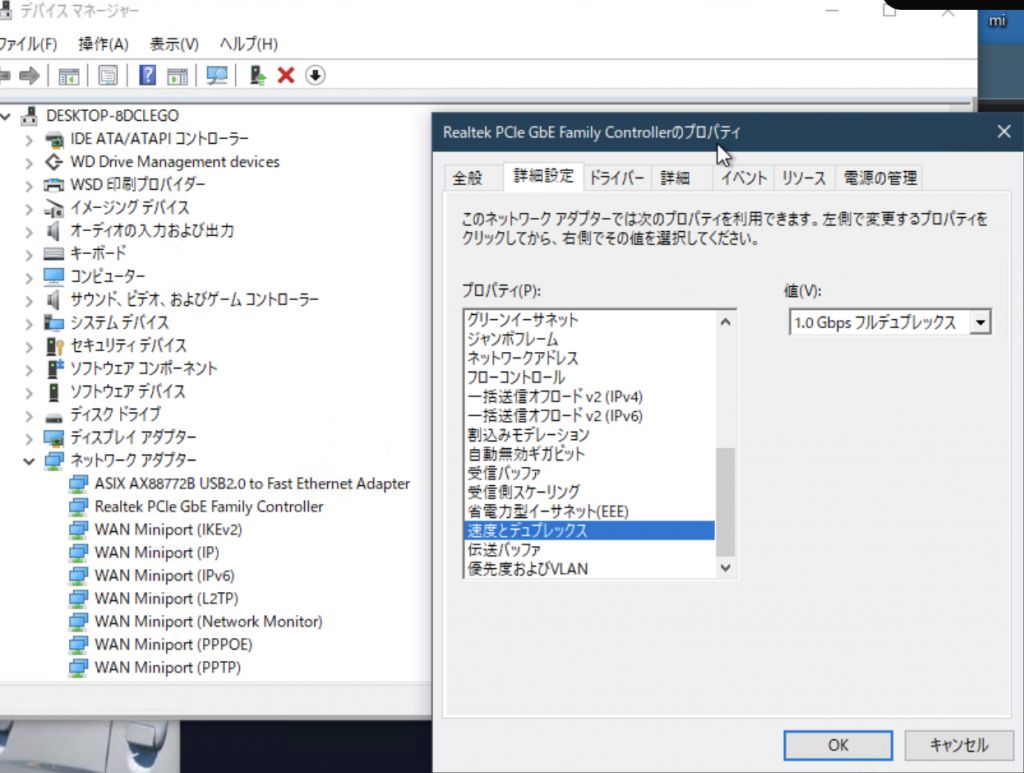1024x773 pixels.
Task: Select the DESKTOP-8DCLEGO computer icon
Action: tap(29, 116)
